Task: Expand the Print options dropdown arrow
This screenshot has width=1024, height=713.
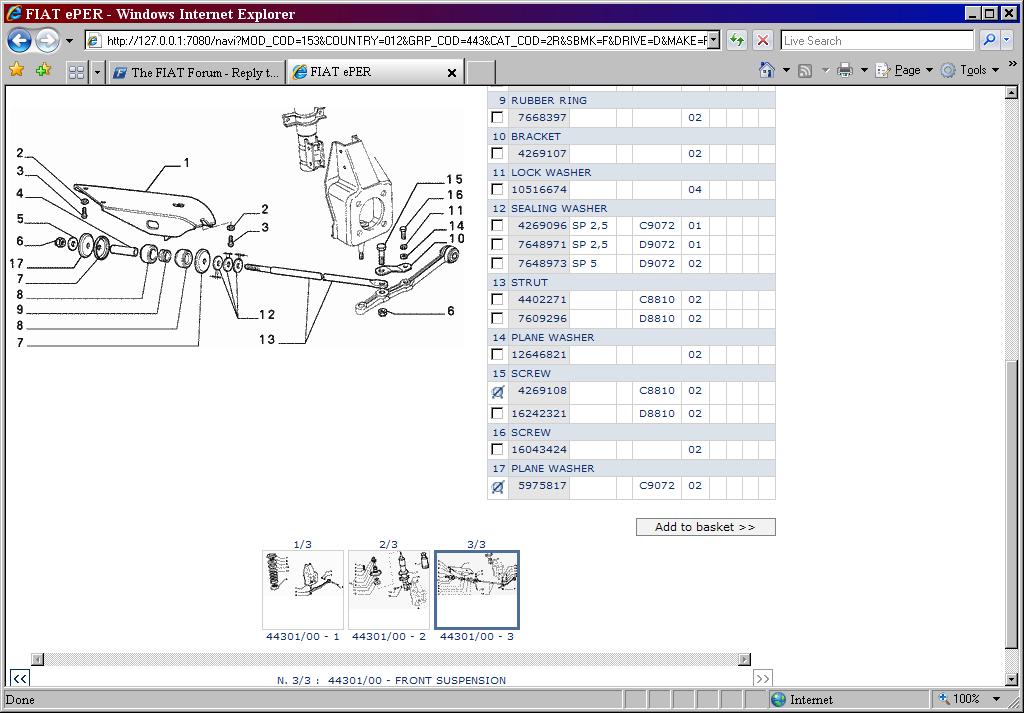Action: tap(864, 70)
